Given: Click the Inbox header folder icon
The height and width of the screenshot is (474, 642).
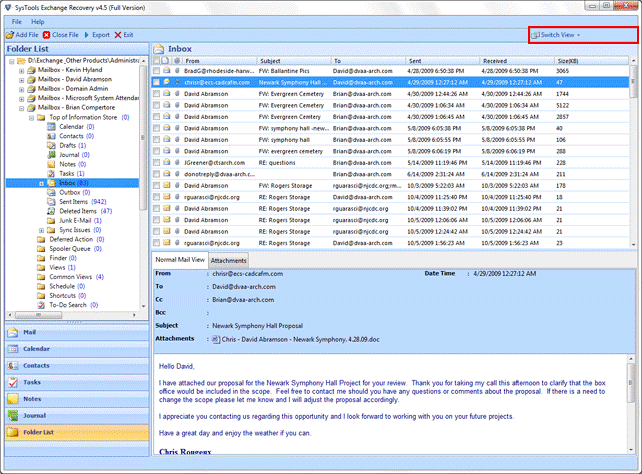Looking at the screenshot, I should (158, 50).
